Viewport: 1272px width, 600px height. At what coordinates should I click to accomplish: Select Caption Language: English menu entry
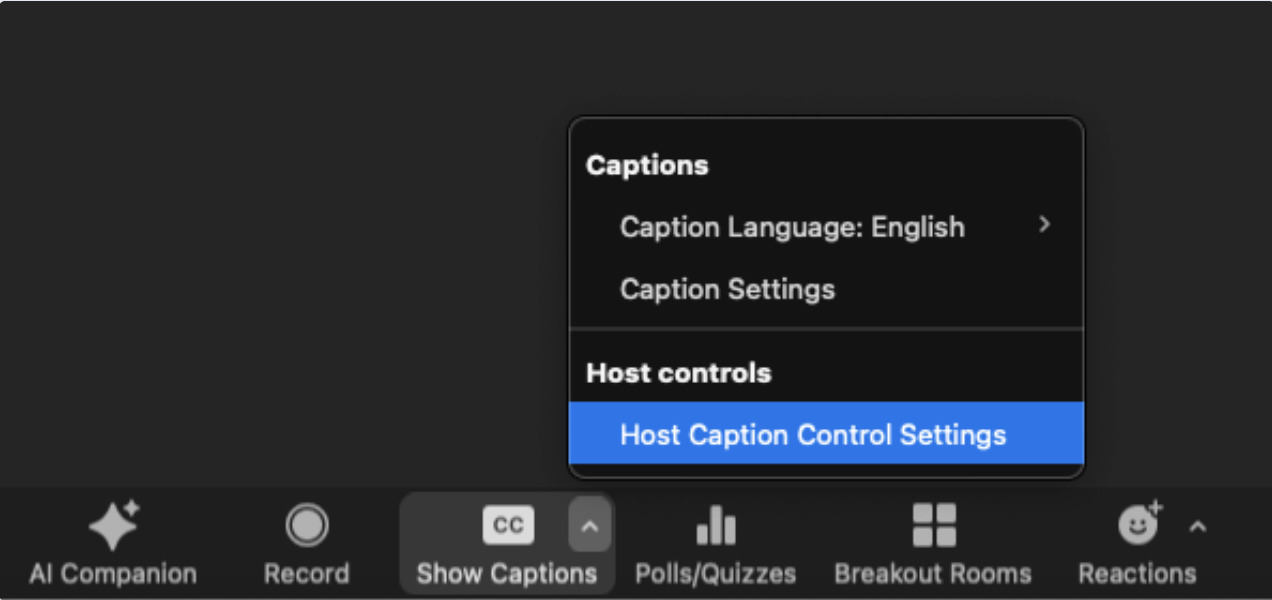coord(826,227)
